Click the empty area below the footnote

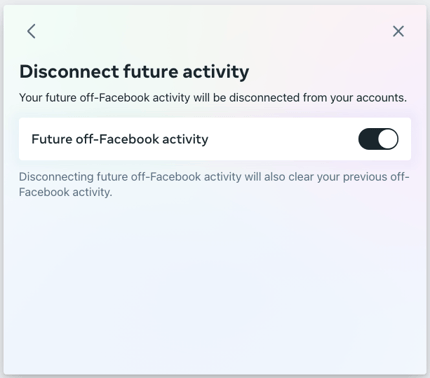(215, 283)
